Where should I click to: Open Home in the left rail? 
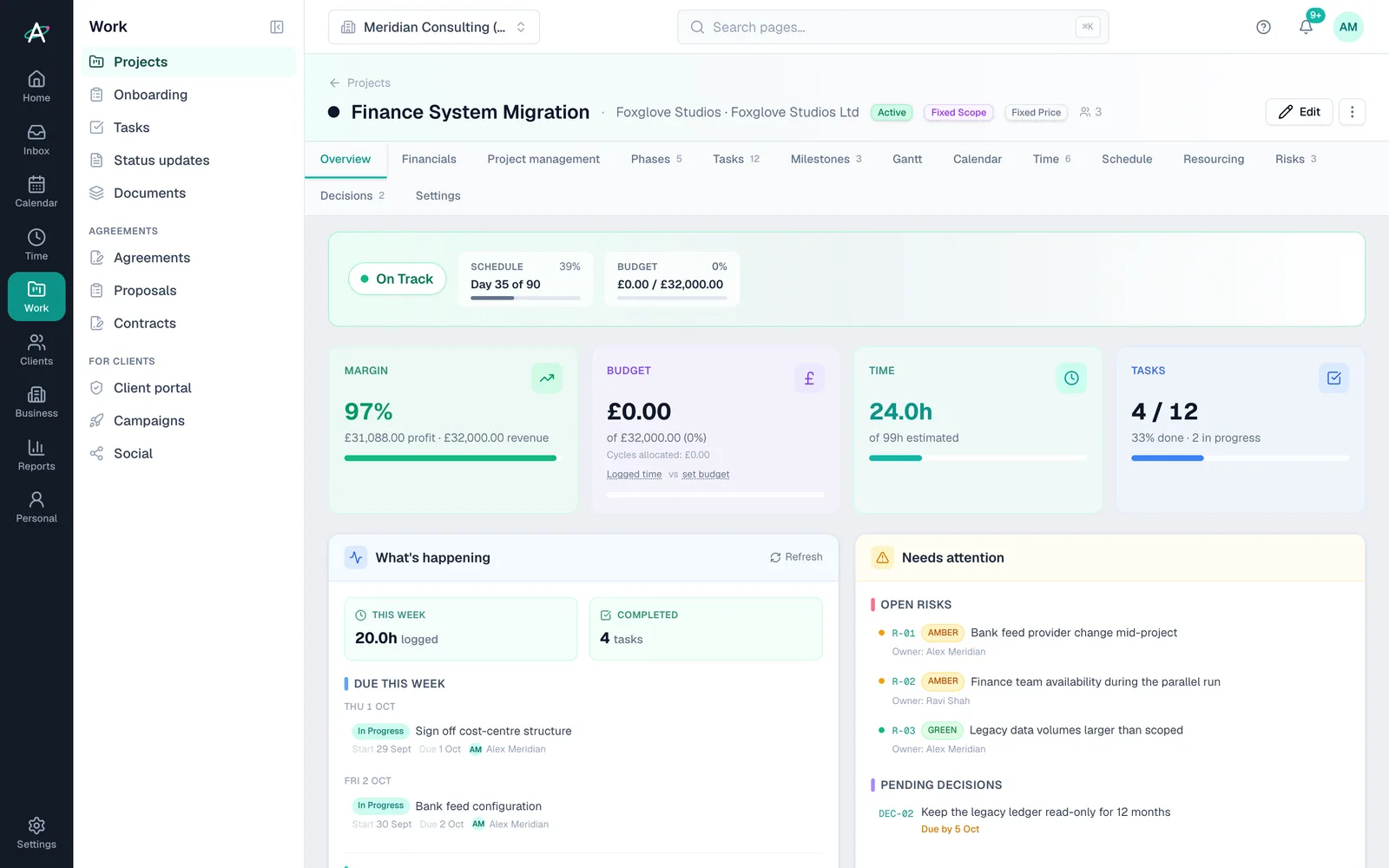(36, 87)
